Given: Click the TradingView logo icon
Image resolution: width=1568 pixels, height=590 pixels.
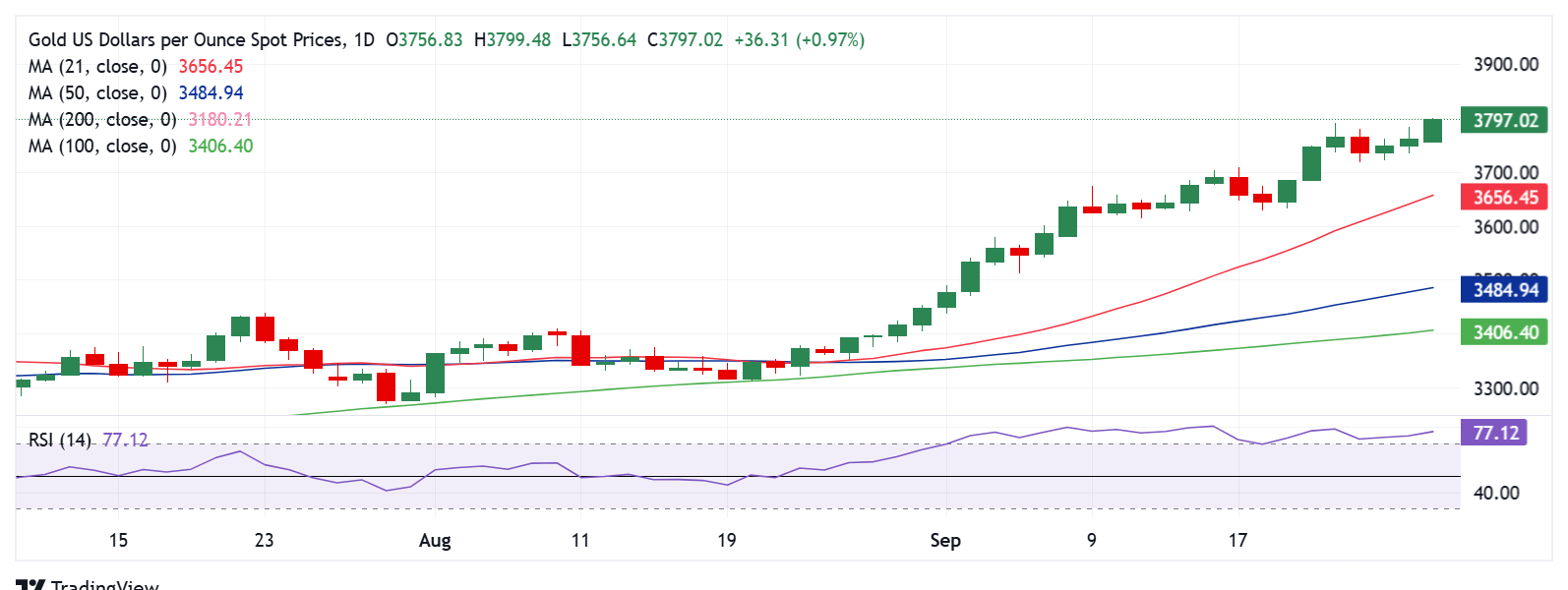Looking at the screenshot, I should click(30, 584).
